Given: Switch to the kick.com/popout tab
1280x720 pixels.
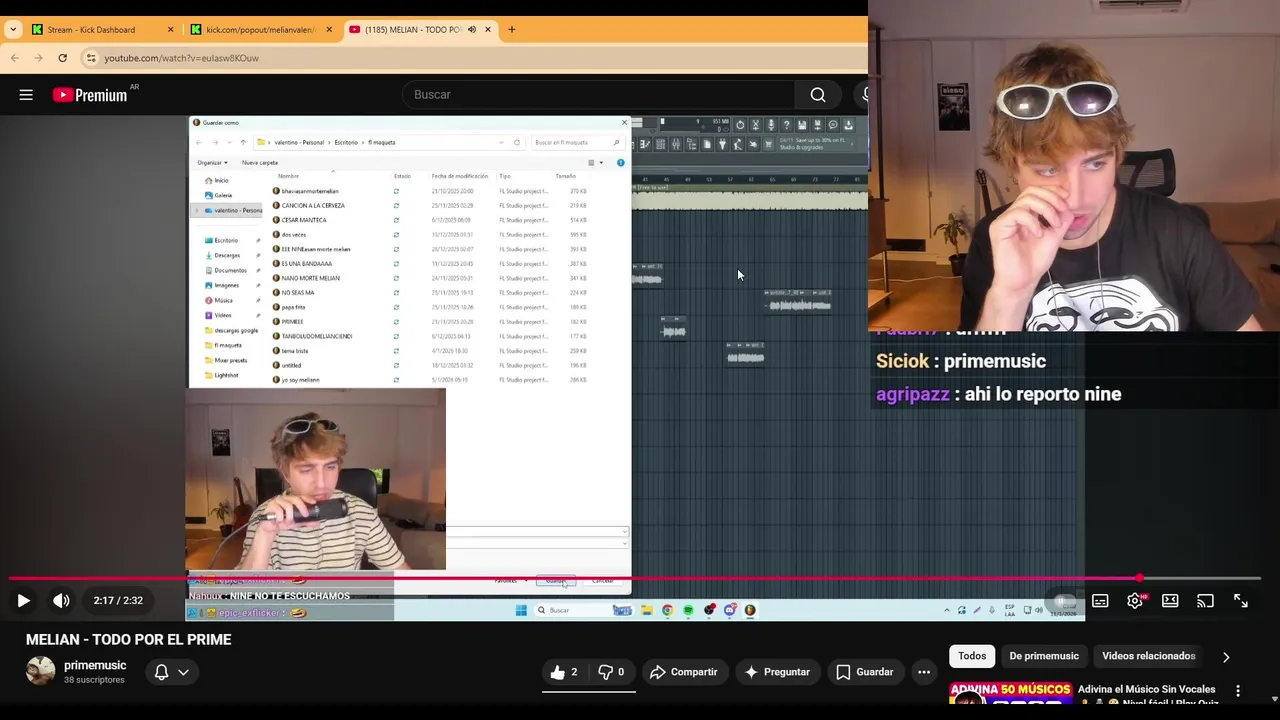Looking at the screenshot, I should 261,30.
